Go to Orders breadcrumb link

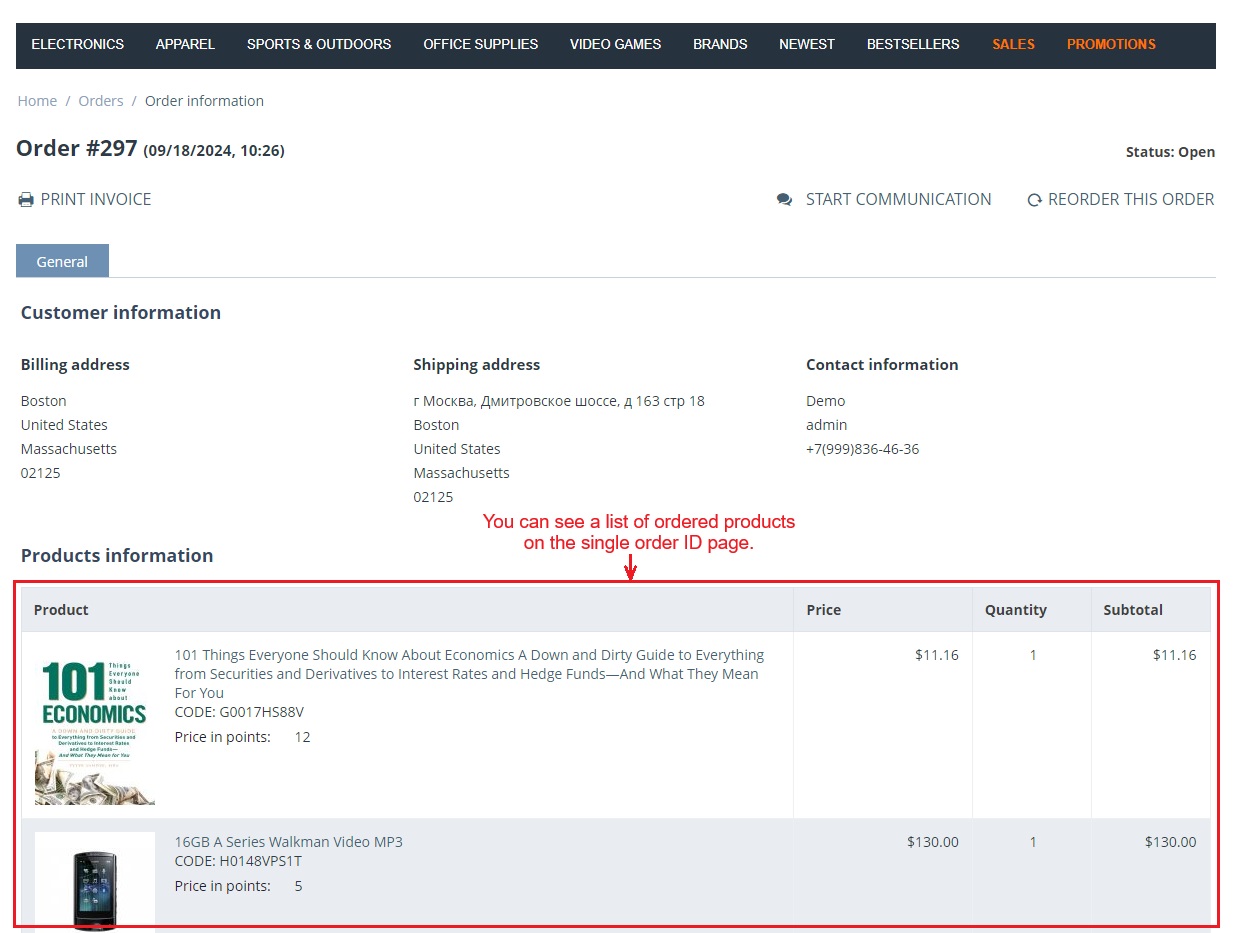[101, 101]
